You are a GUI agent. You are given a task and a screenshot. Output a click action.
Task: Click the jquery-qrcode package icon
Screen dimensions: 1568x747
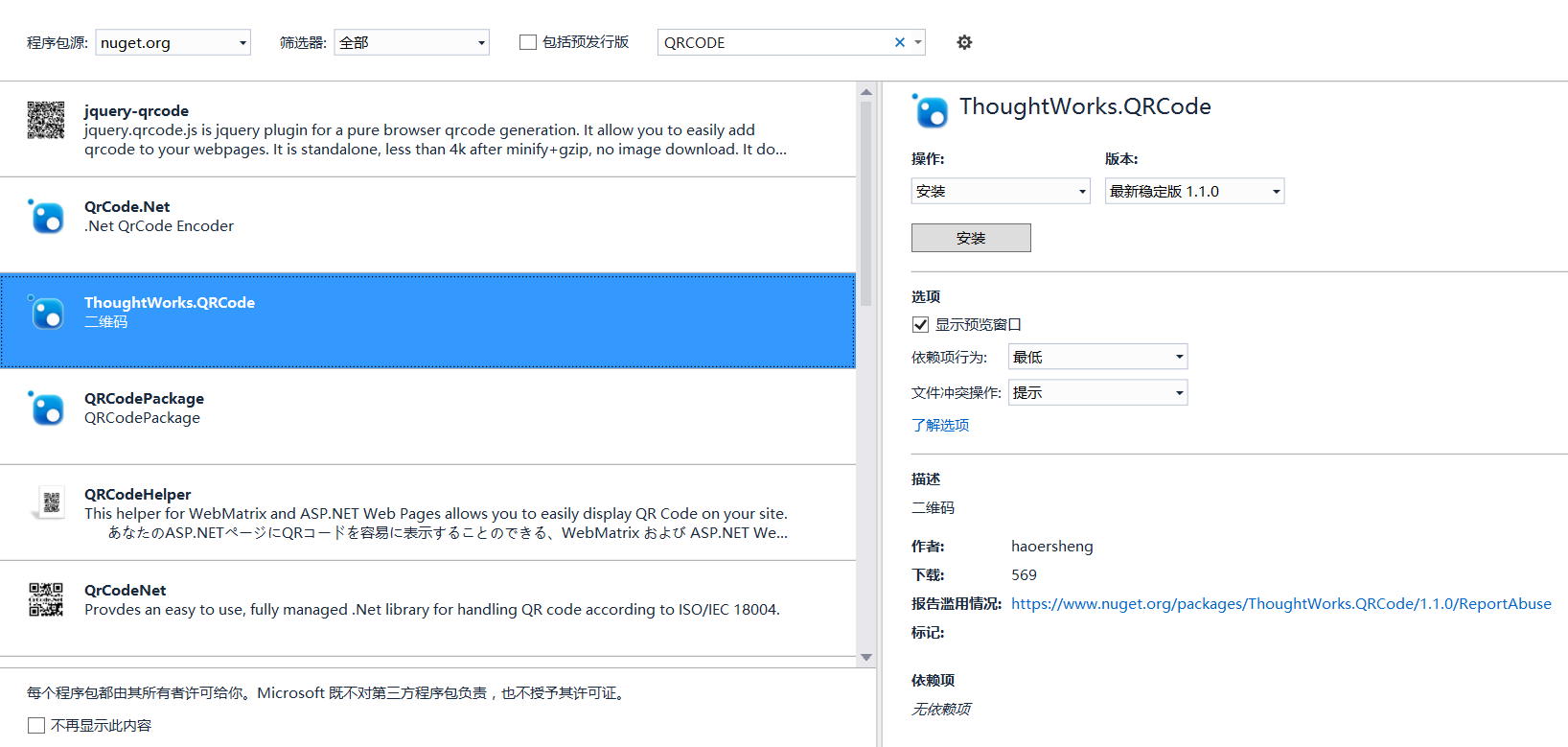[x=46, y=120]
